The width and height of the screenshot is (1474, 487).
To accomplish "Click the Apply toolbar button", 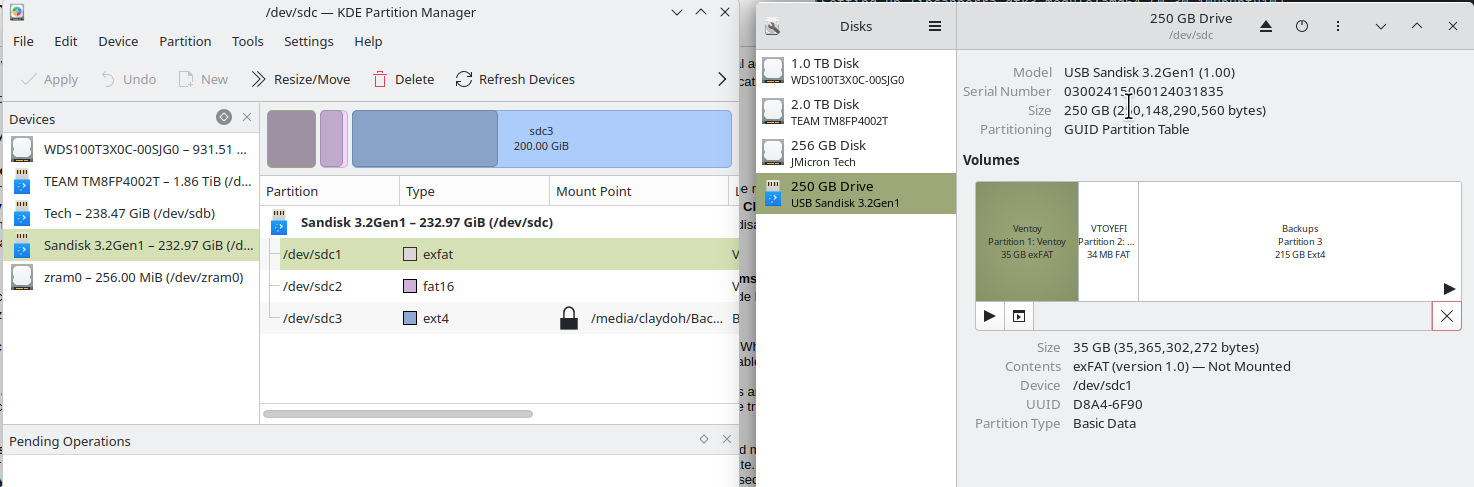I will coord(49,79).
